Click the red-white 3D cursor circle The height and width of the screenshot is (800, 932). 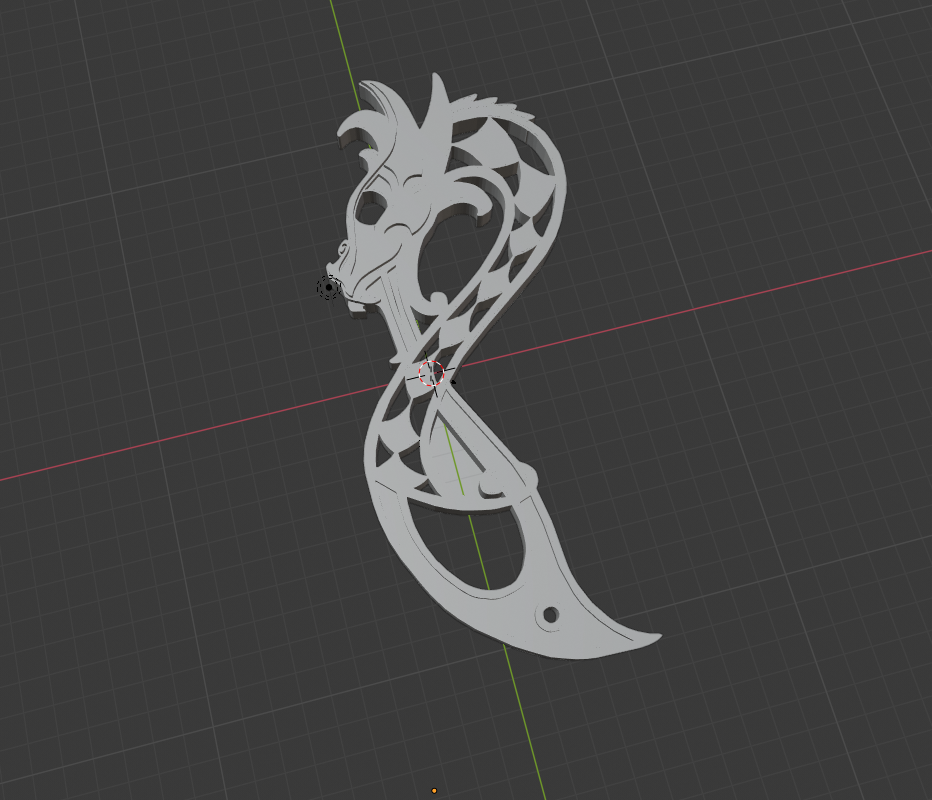pyautogui.click(x=430, y=373)
